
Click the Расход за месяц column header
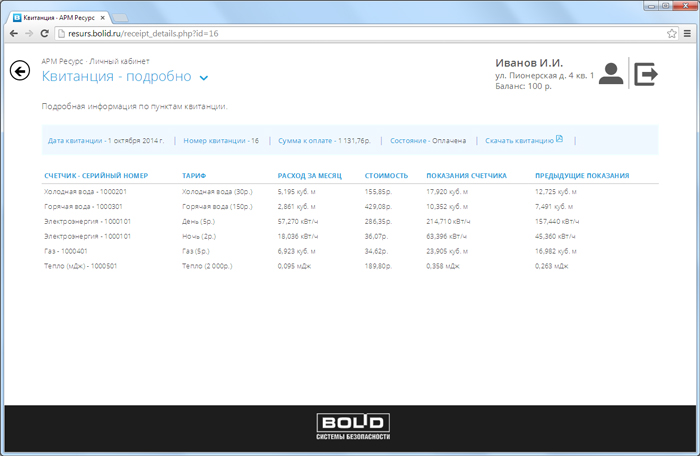point(309,175)
